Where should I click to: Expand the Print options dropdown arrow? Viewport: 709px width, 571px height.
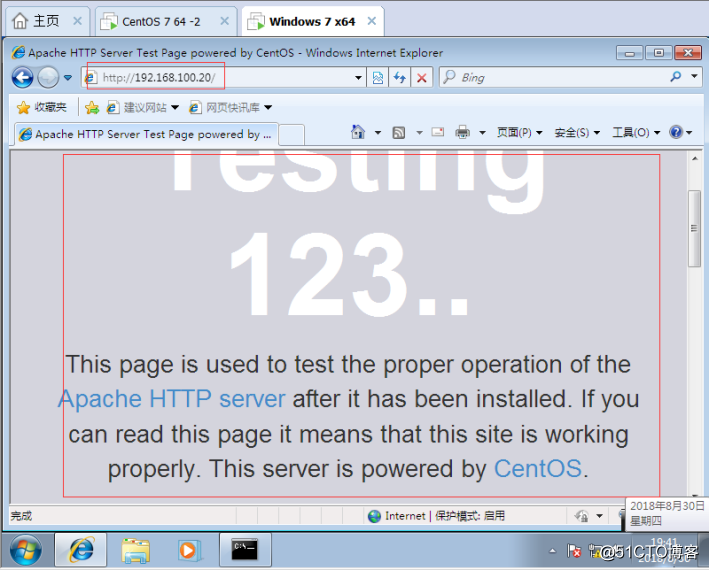point(482,132)
